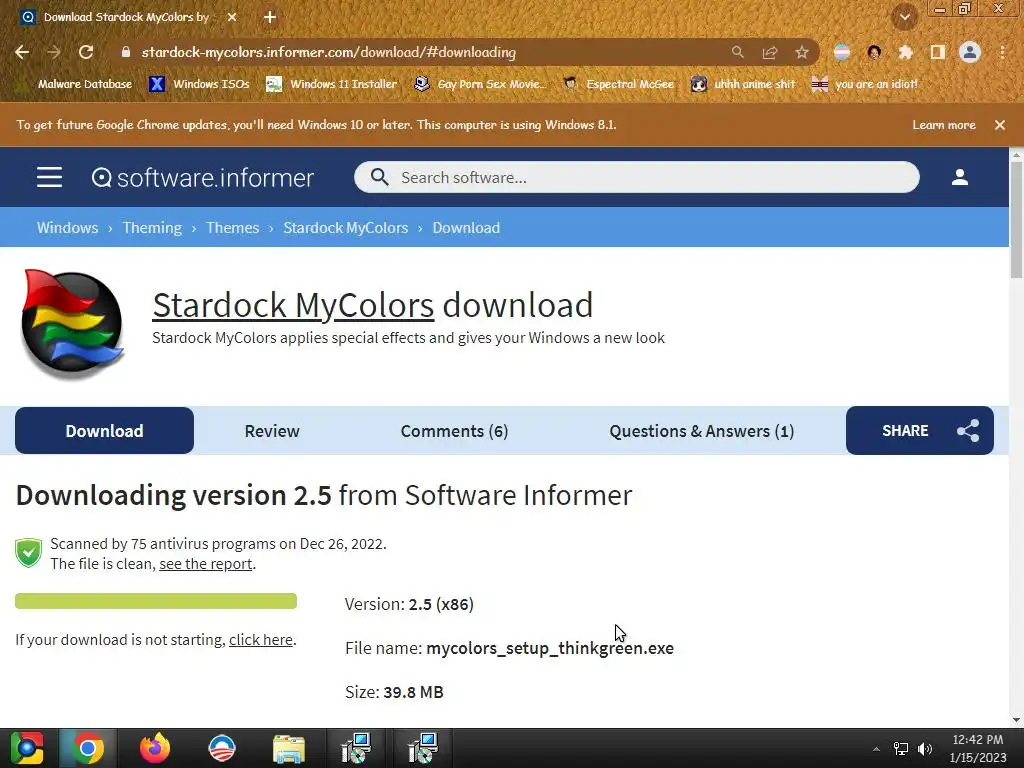Open the Extensions puzzle icon
Screen dimensions: 1024x768
[905, 52]
